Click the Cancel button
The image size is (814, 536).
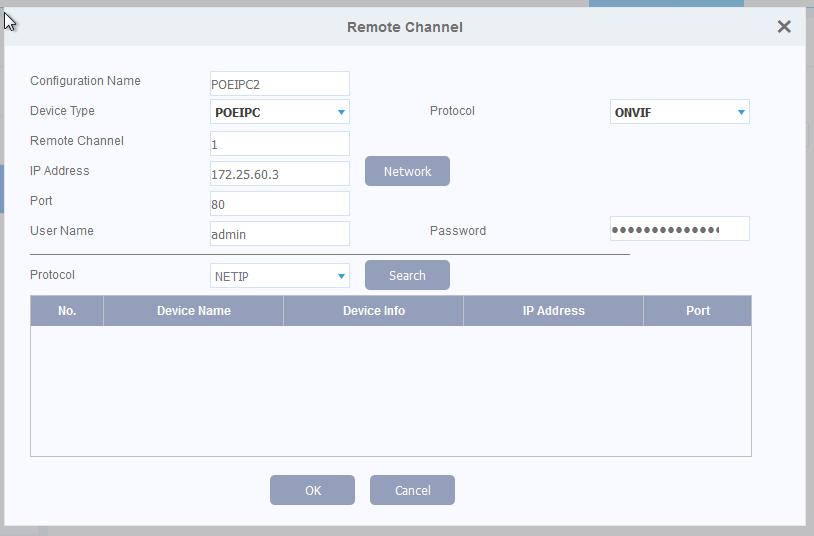click(412, 490)
